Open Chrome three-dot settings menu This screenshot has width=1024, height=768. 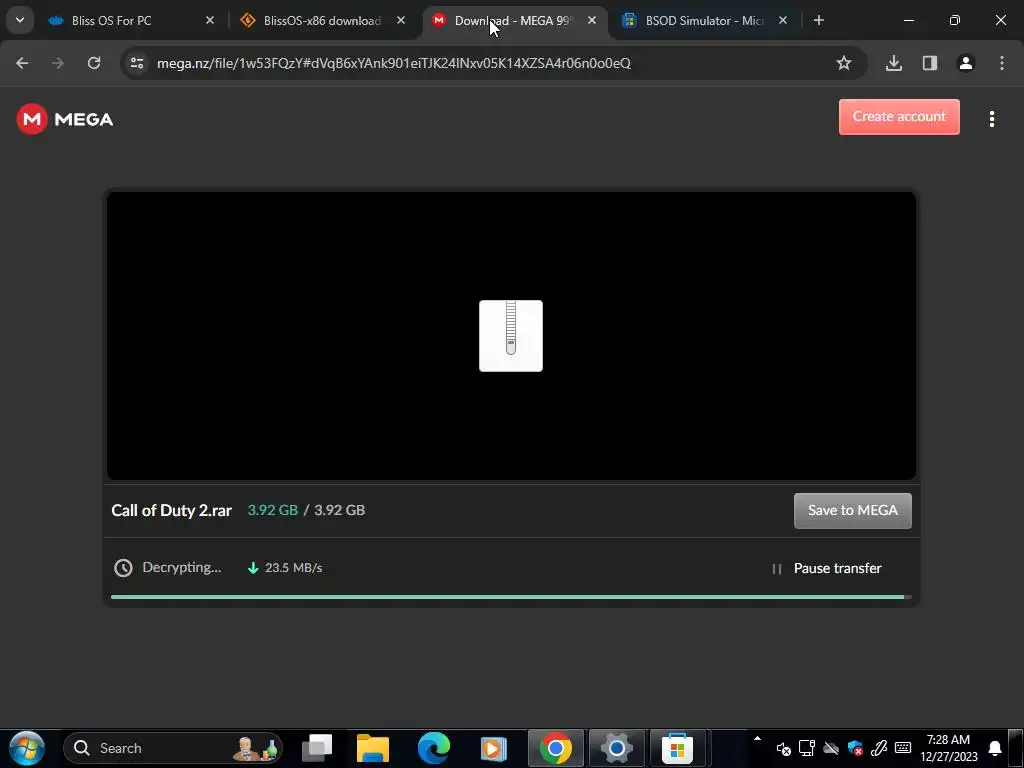pyautogui.click(x=1001, y=63)
